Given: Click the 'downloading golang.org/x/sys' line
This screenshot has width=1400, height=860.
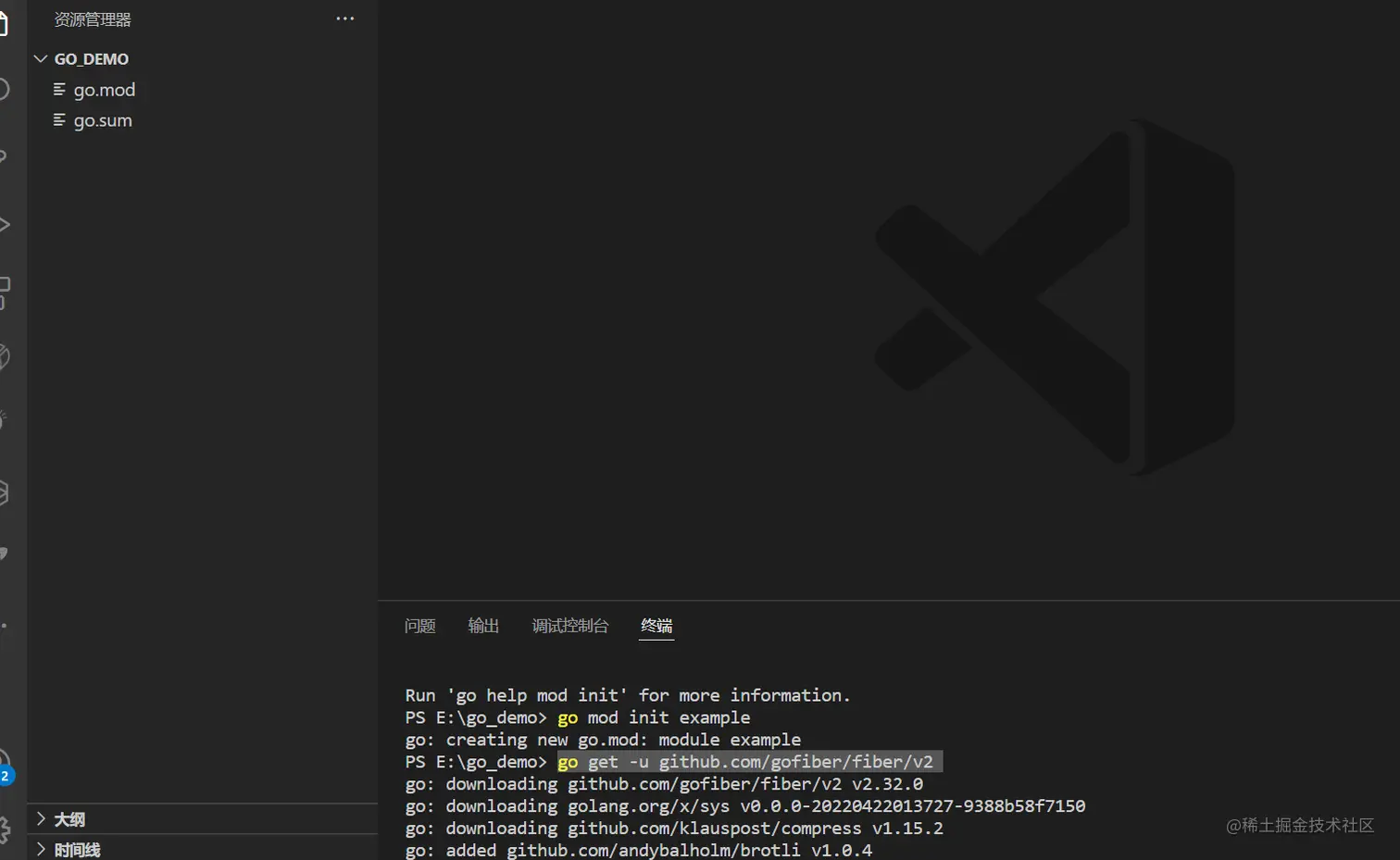Looking at the screenshot, I should coord(745,806).
